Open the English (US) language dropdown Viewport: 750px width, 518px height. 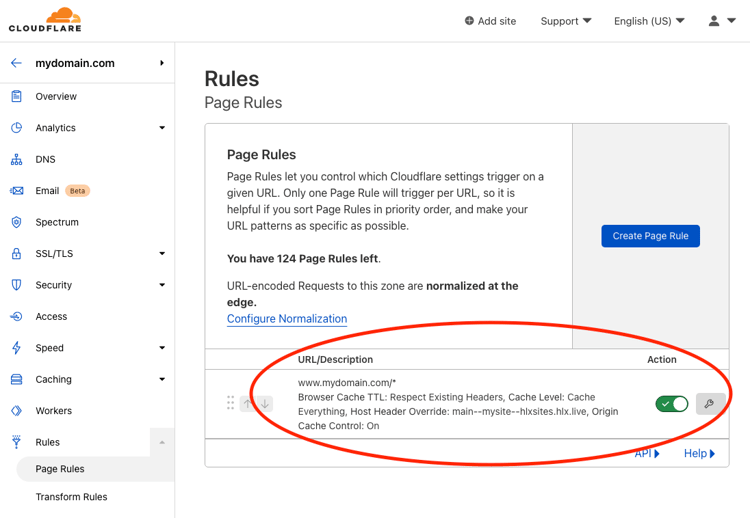649,21
